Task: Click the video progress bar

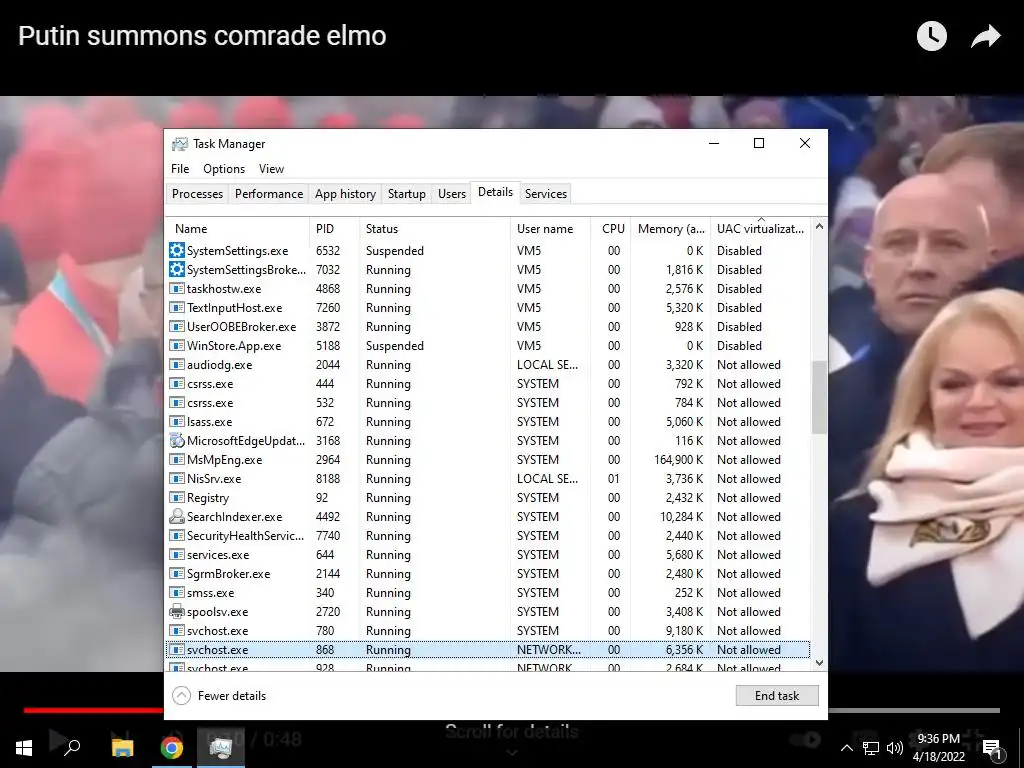Action: 511,710
